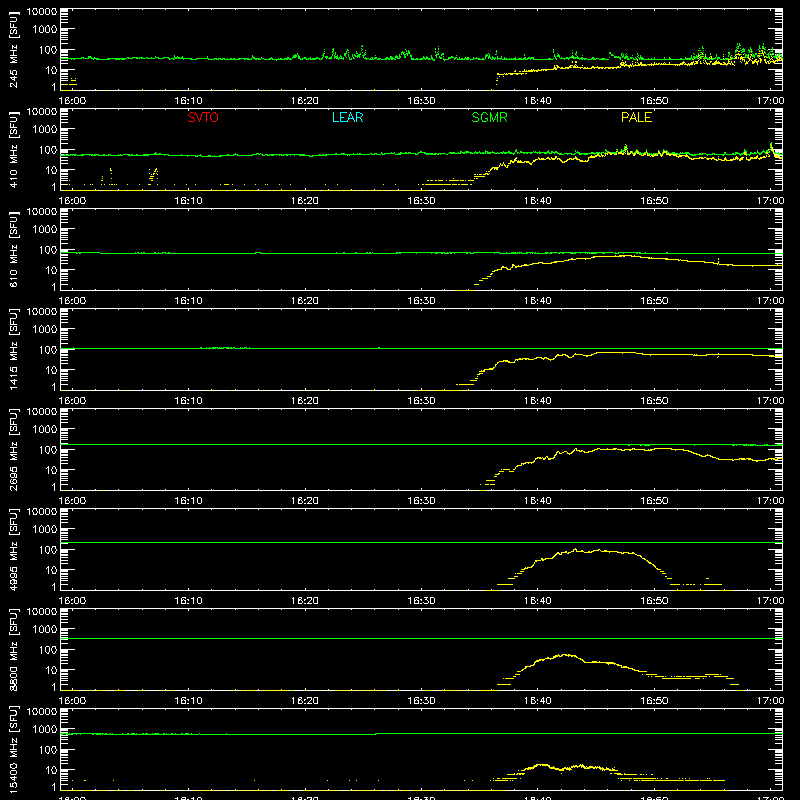Click the 16:40 tick label under 1415 MHz plot
The image size is (800, 800).
click(x=538, y=401)
